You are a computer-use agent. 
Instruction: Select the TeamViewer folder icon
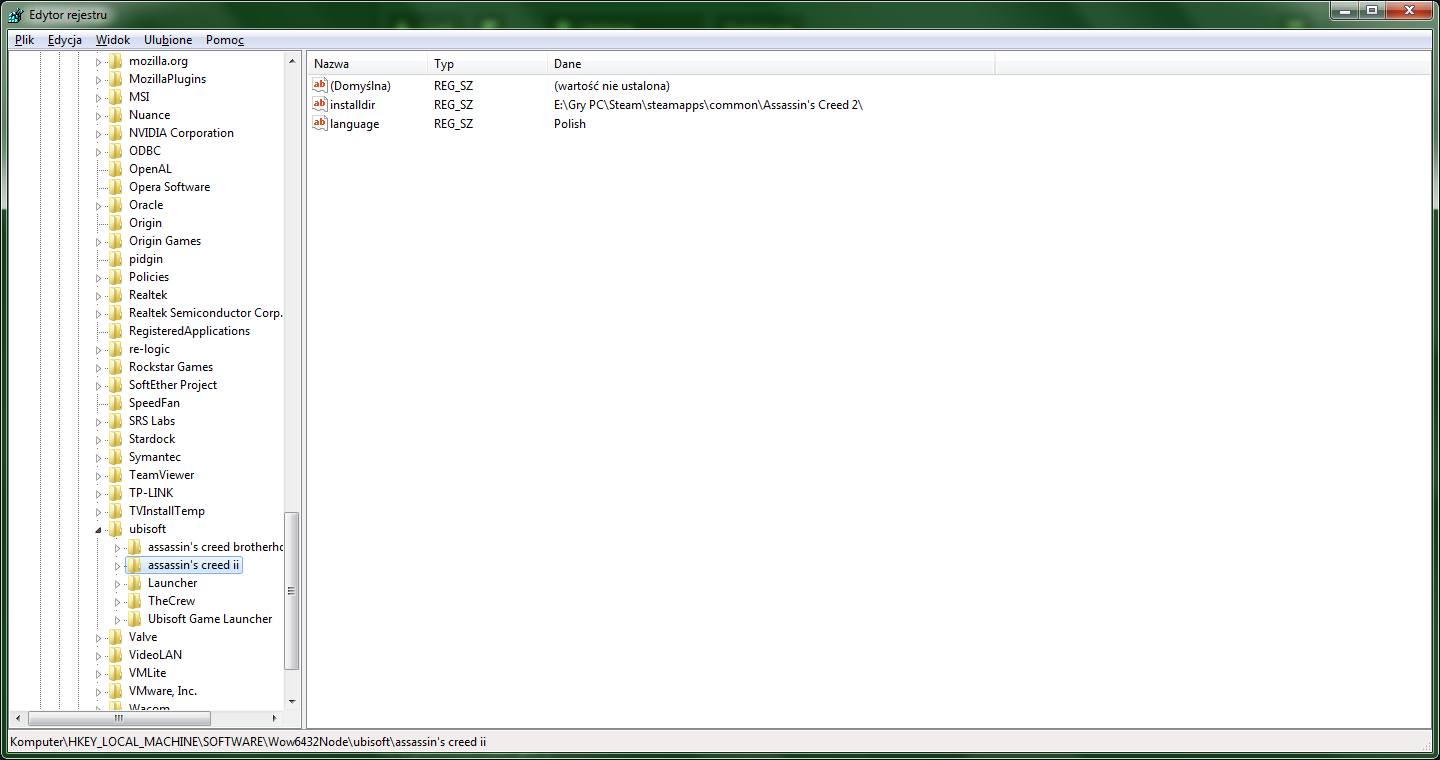coord(116,475)
